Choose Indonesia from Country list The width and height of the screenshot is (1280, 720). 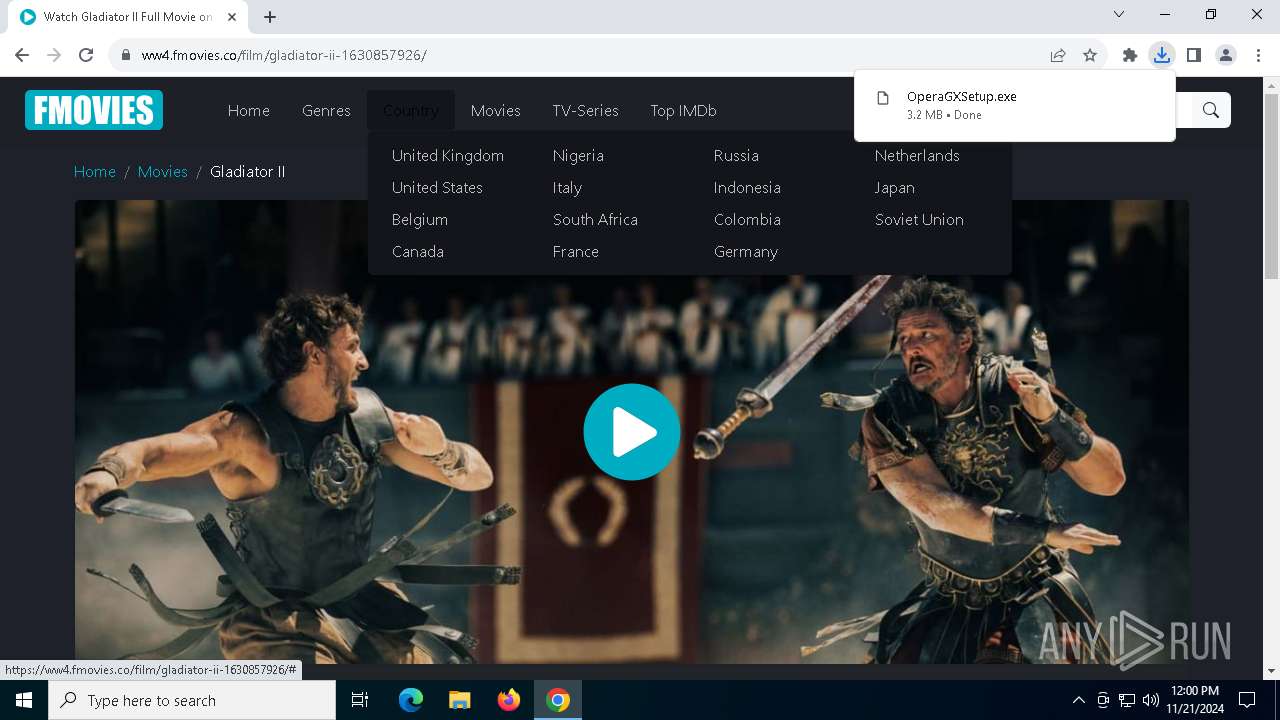coord(747,187)
